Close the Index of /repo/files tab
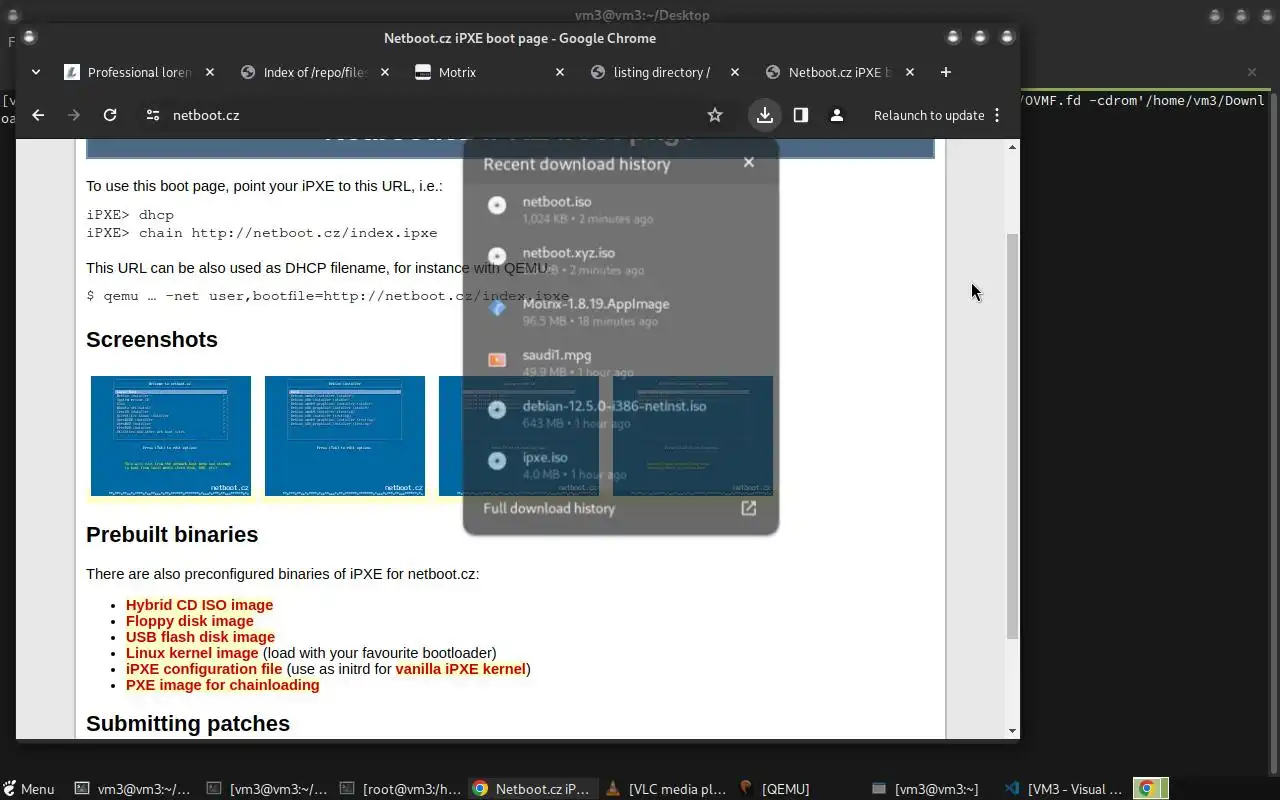Viewport: 1280px width, 800px height. point(385,72)
